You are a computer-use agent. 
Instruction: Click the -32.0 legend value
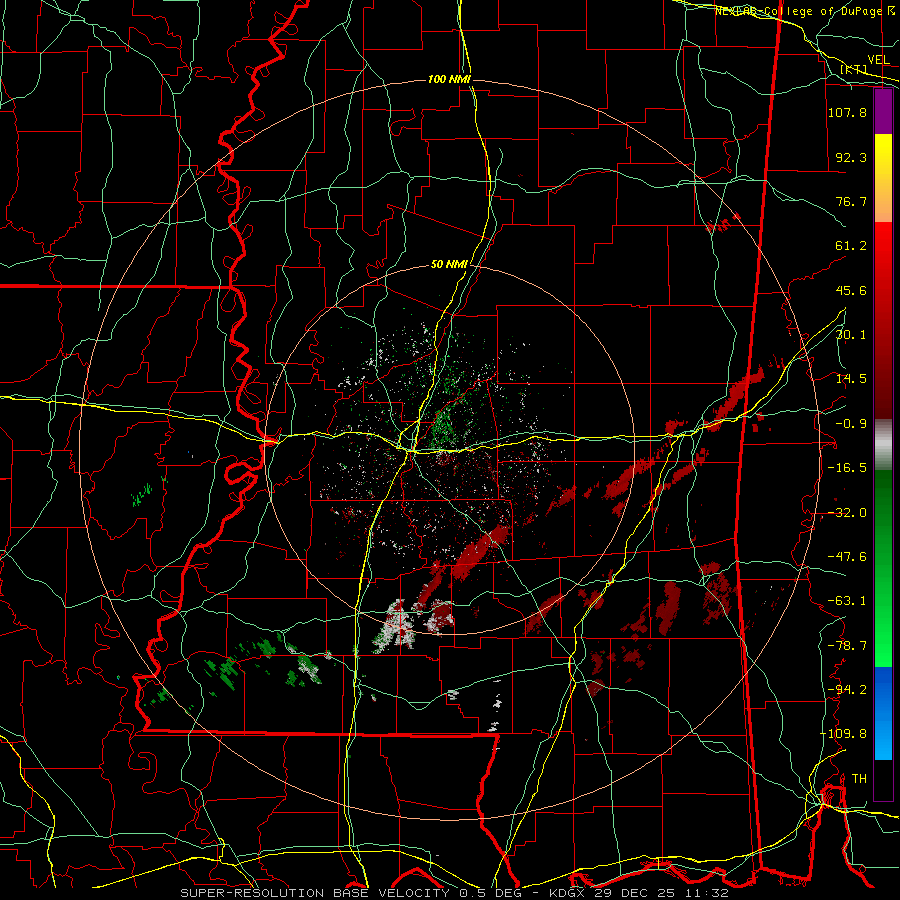pos(847,513)
